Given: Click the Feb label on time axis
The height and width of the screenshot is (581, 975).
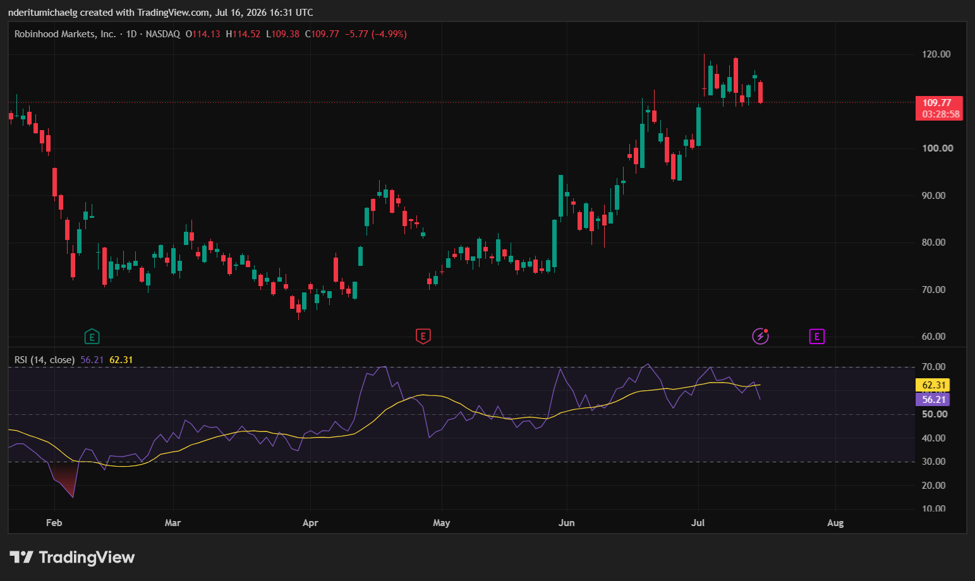Looking at the screenshot, I should [54, 523].
